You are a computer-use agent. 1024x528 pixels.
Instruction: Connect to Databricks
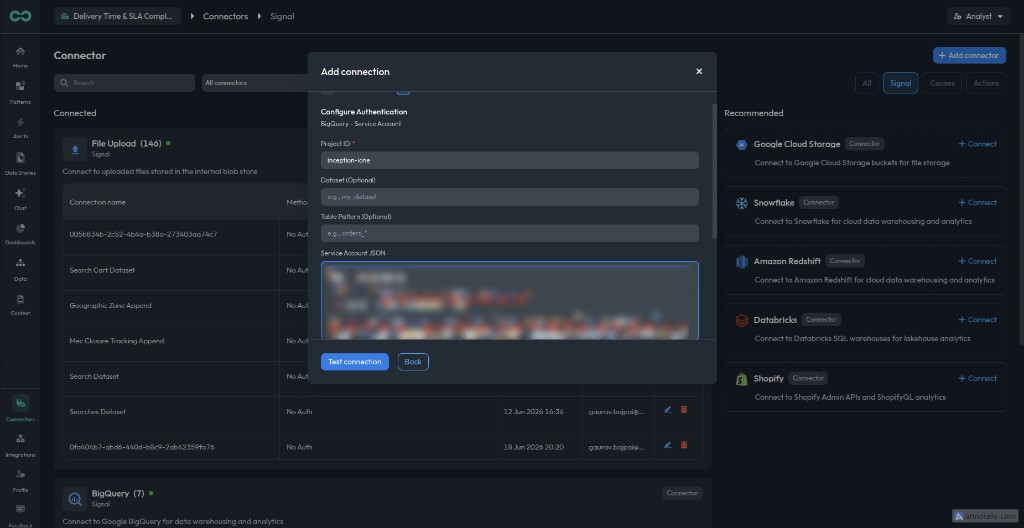pos(977,320)
